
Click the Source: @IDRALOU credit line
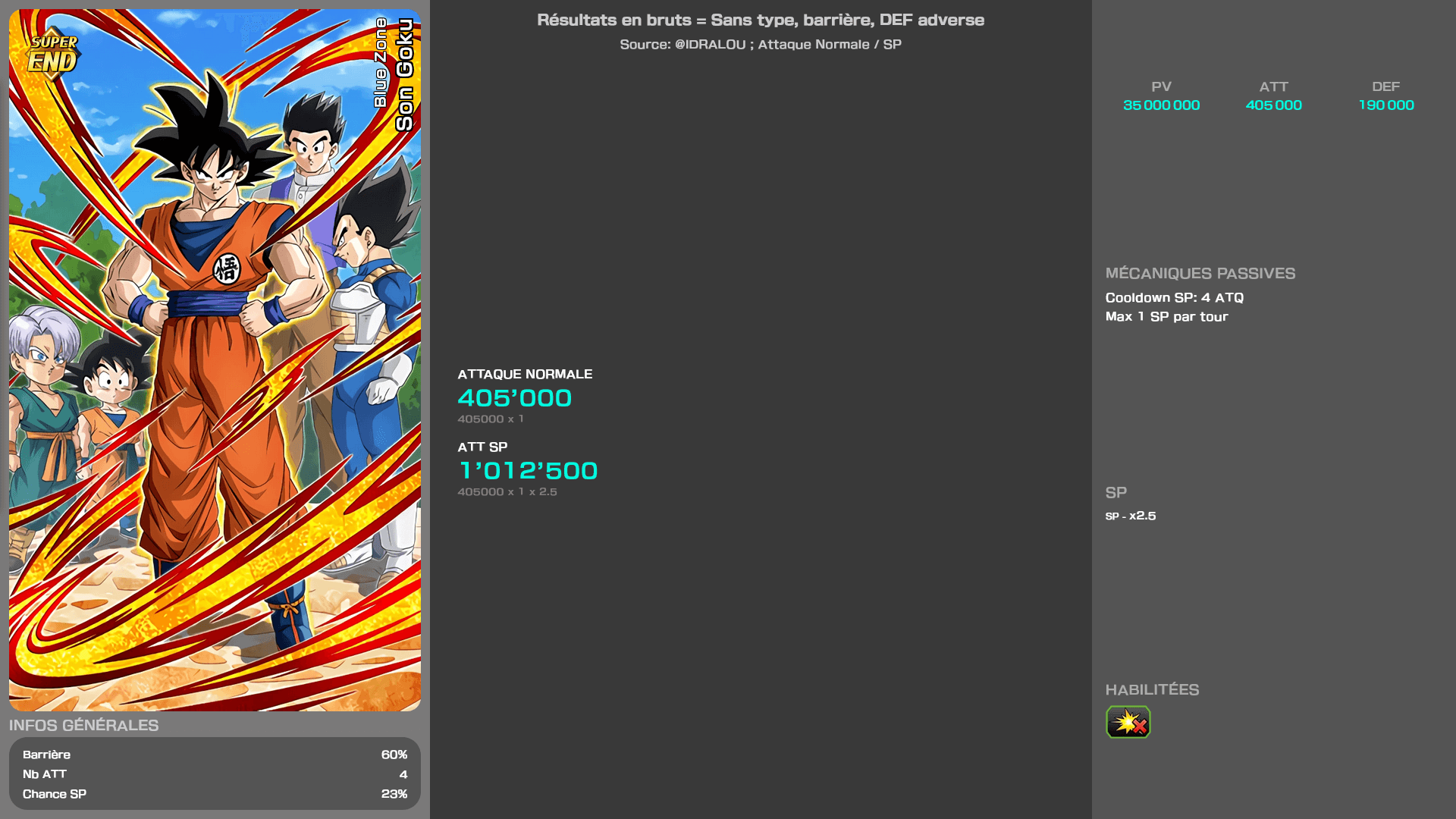[x=761, y=45]
